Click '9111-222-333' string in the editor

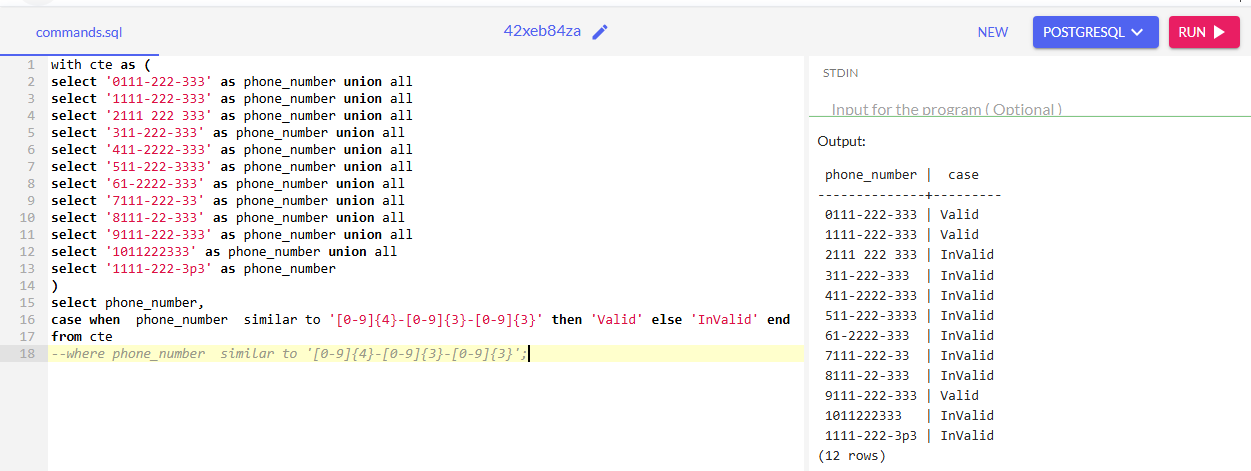pos(159,234)
